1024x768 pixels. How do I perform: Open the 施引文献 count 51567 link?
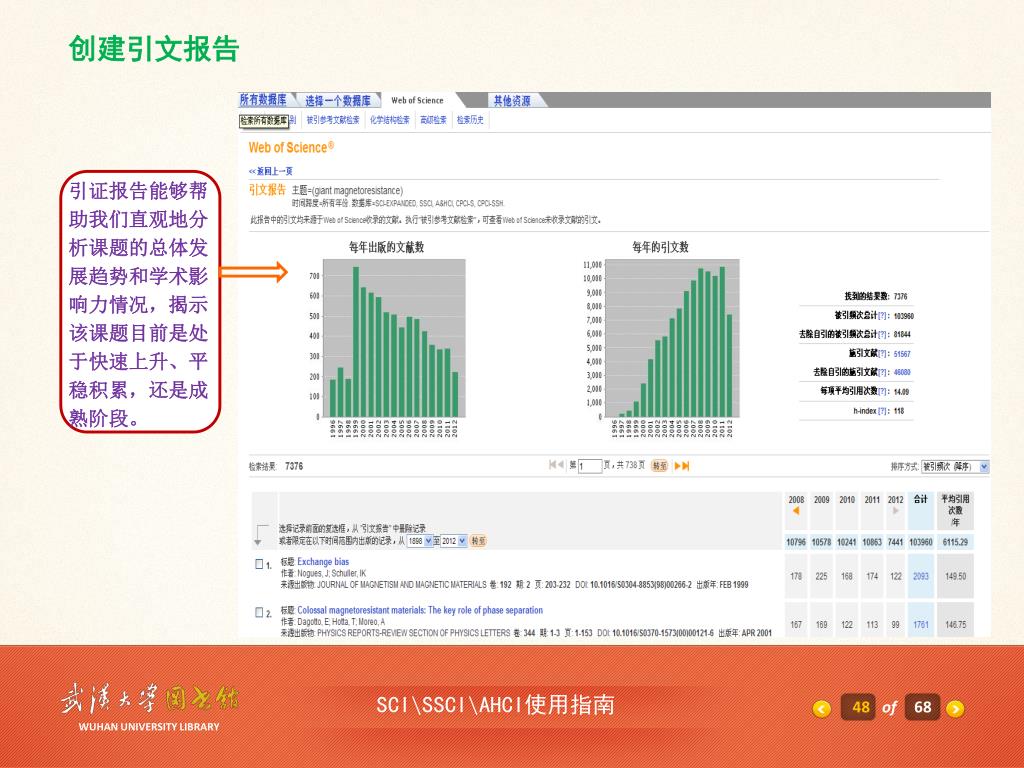(x=902, y=354)
